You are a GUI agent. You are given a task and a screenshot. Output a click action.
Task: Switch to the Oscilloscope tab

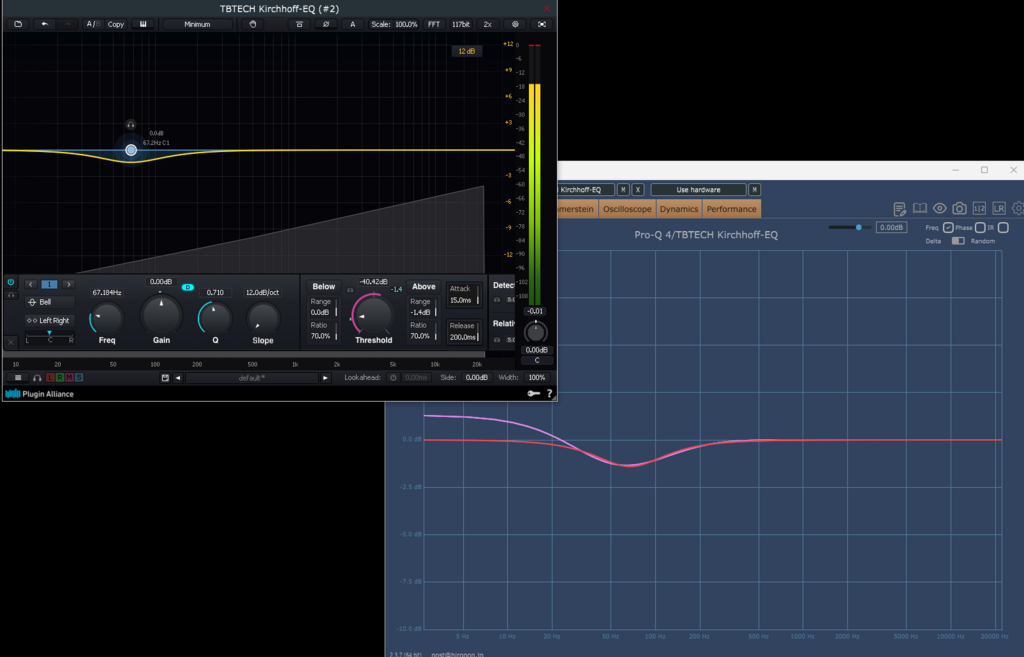627,209
